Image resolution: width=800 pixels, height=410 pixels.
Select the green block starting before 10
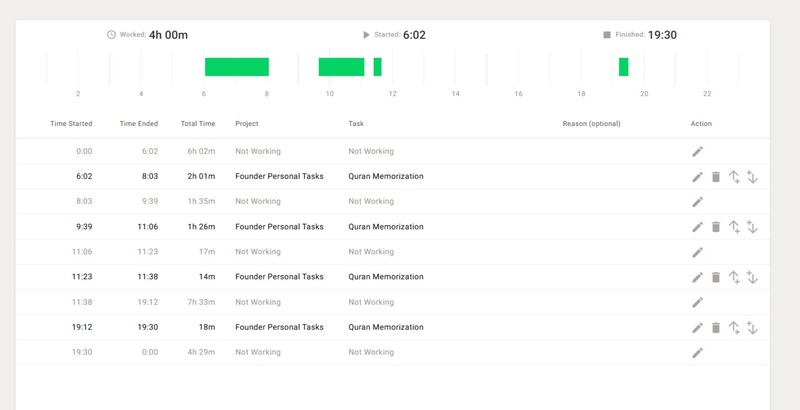341,67
